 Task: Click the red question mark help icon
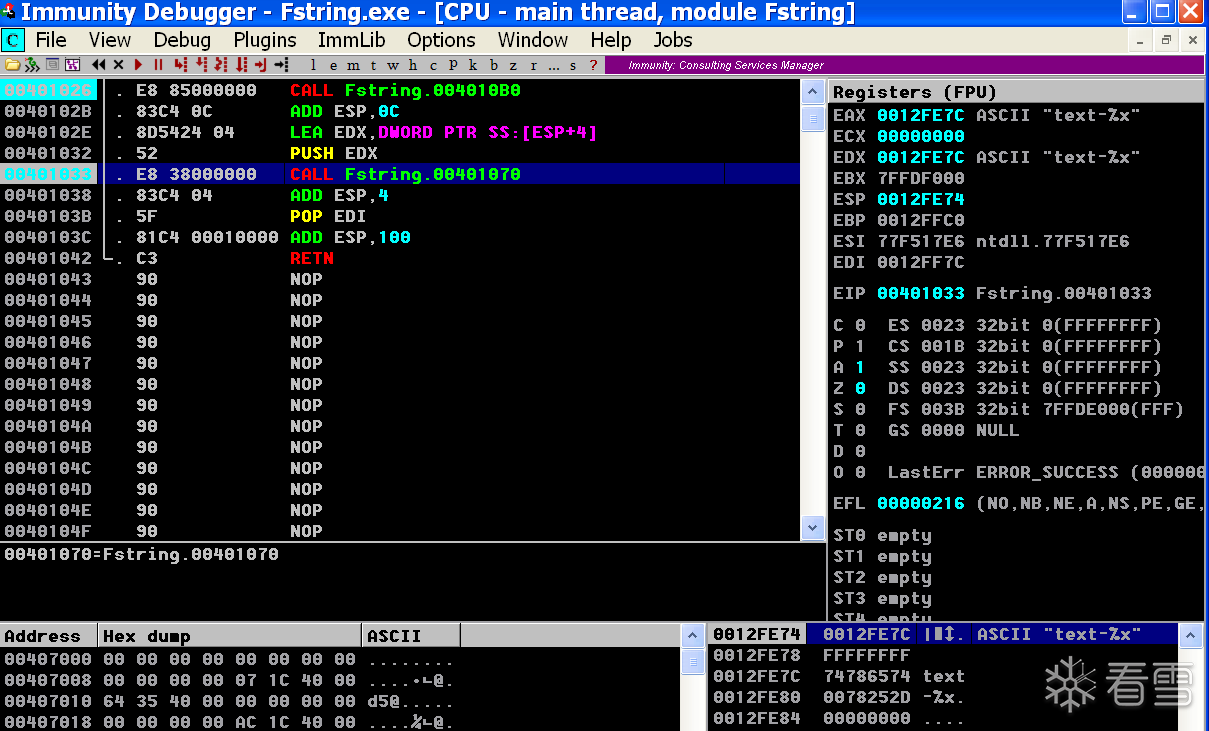click(x=593, y=65)
